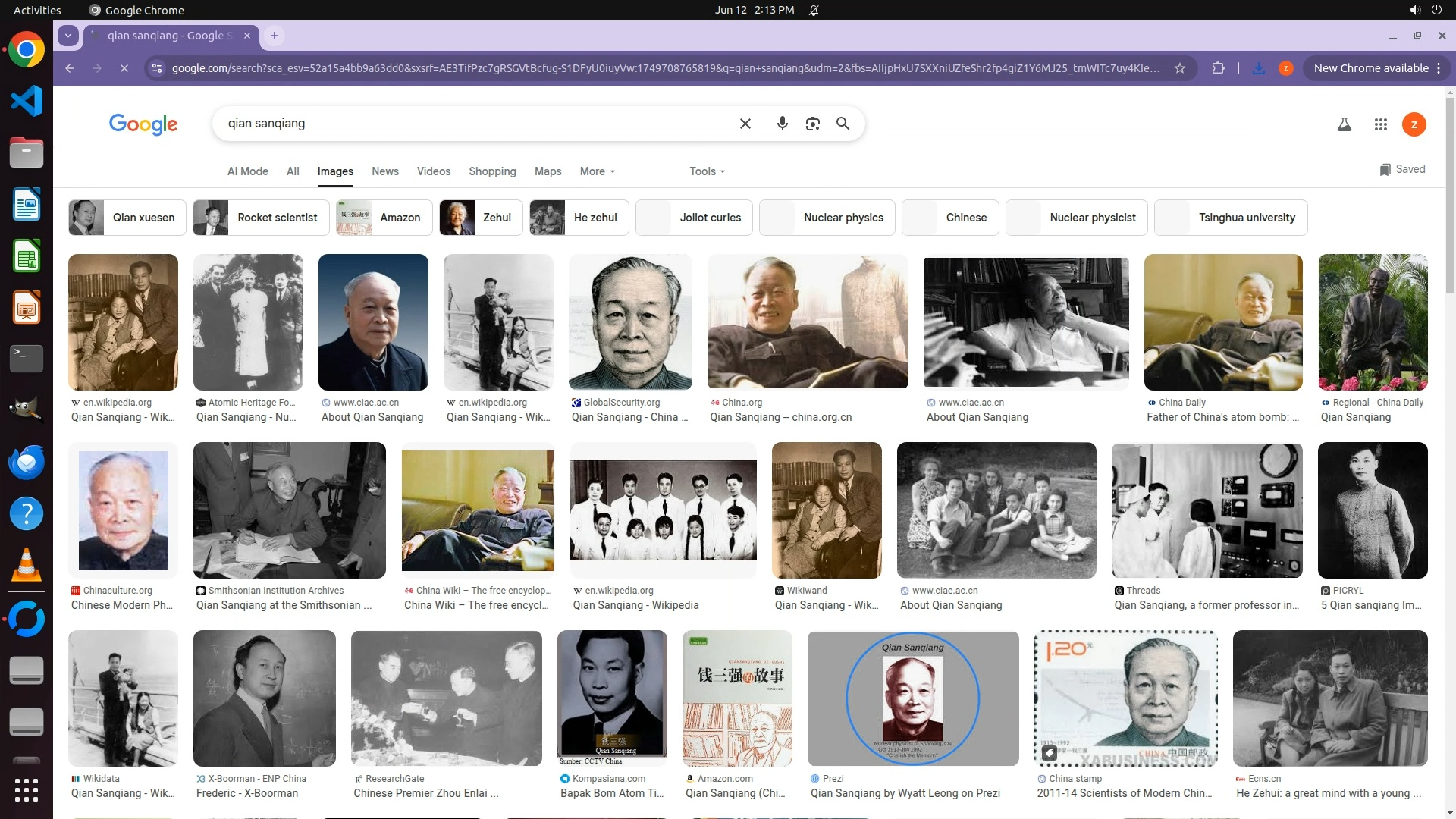The width and height of the screenshot is (1456, 819).
Task: Toggle notifications bell in top bar
Action: coord(814,10)
